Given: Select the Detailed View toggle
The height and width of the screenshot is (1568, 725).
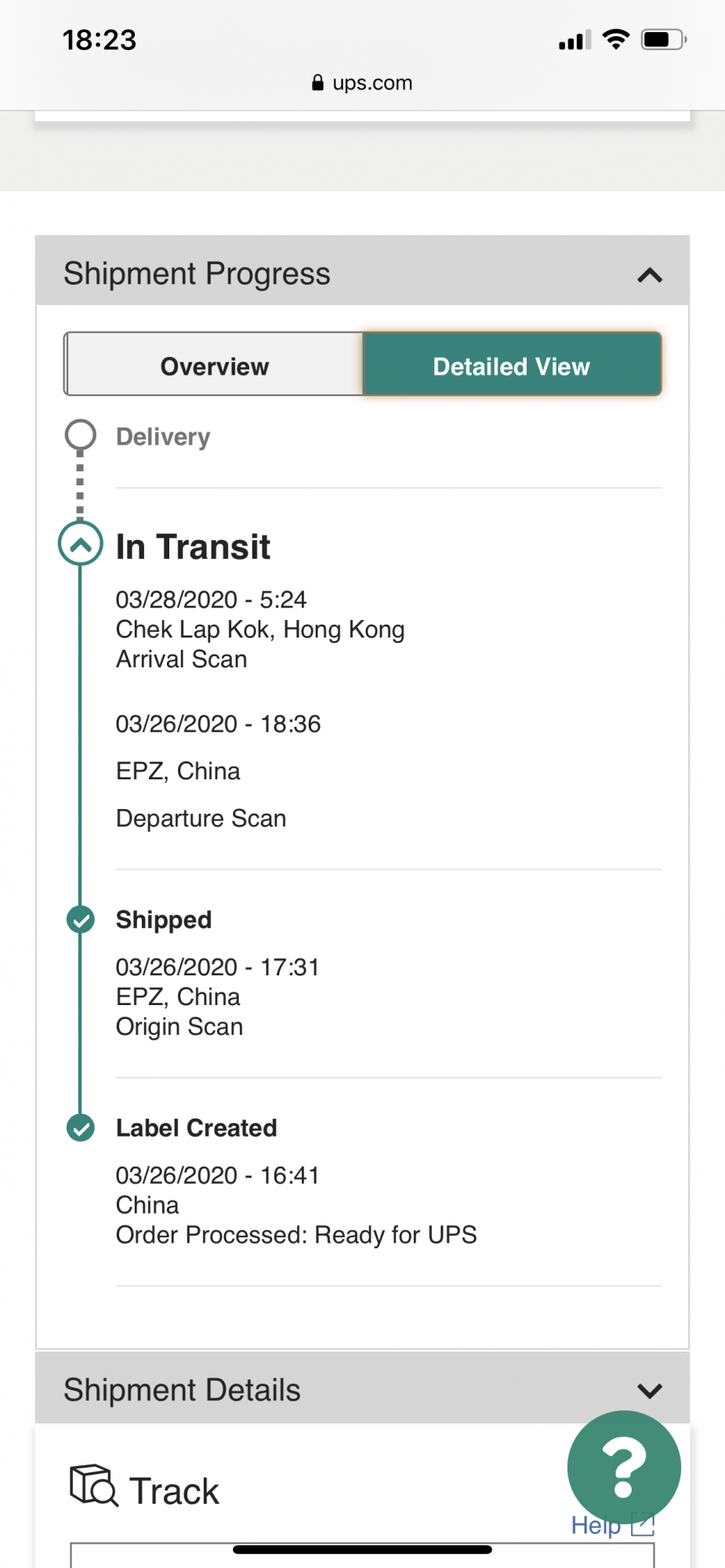Looking at the screenshot, I should [x=512, y=365].
